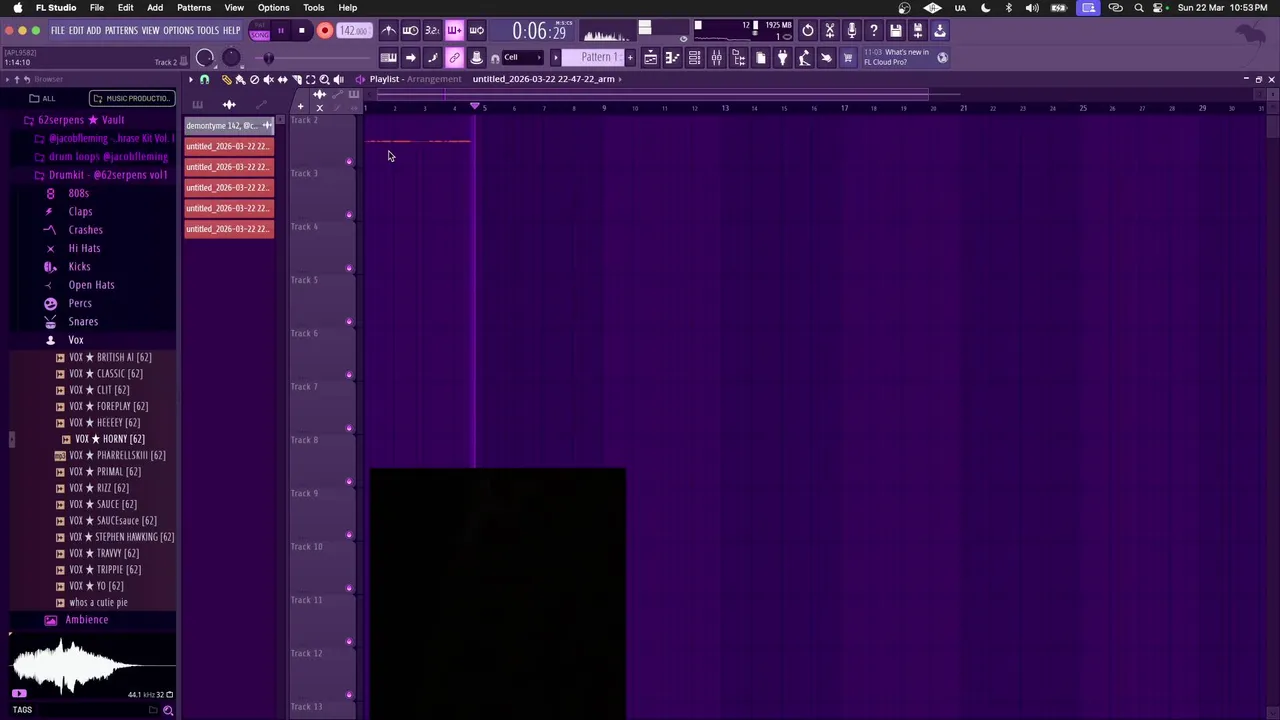
Task: Select the Playback speaker tool in Playlist
Action: [x=338, y=80]
